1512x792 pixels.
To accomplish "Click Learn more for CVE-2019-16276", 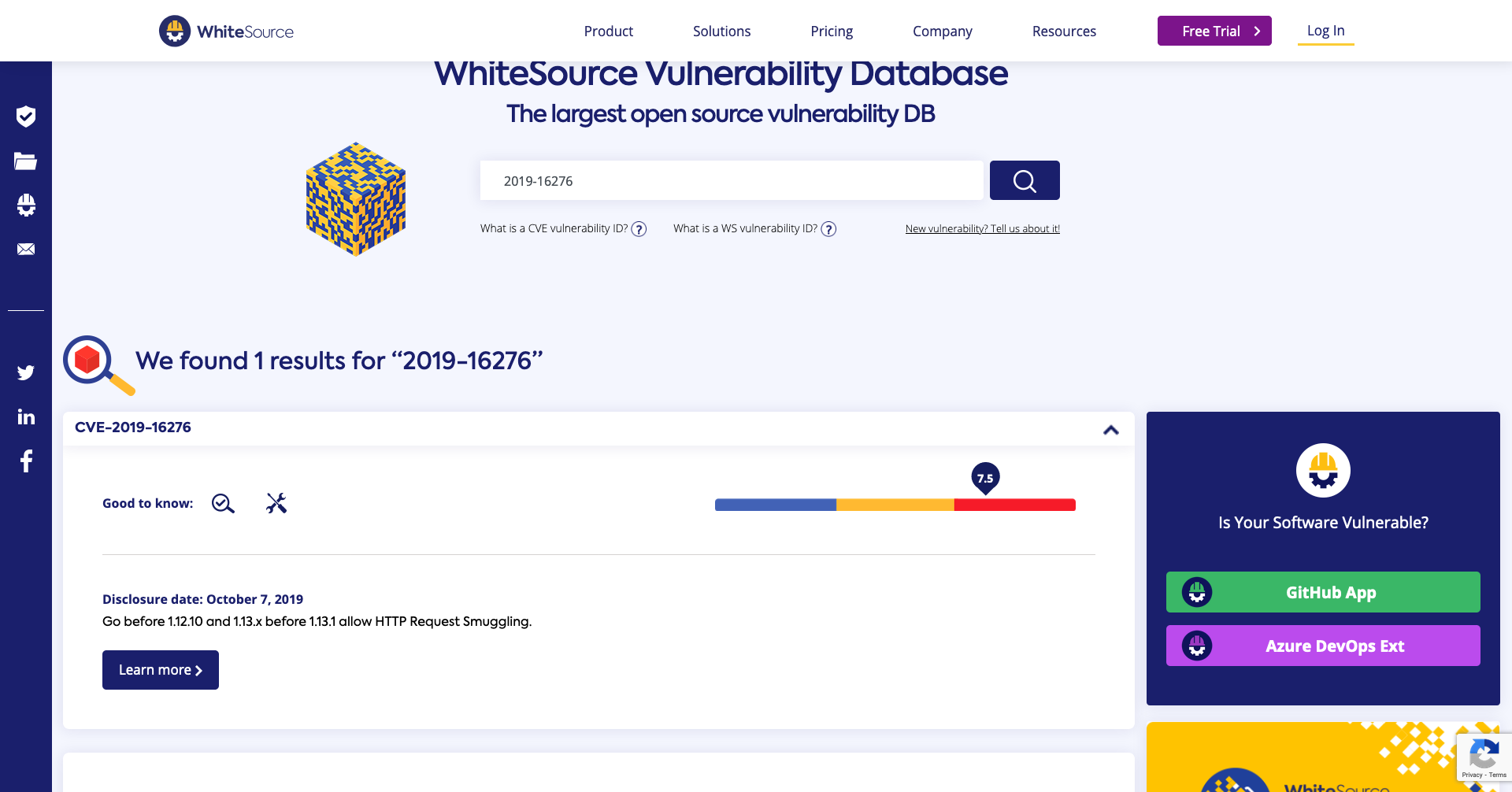I will pos(161,670).
